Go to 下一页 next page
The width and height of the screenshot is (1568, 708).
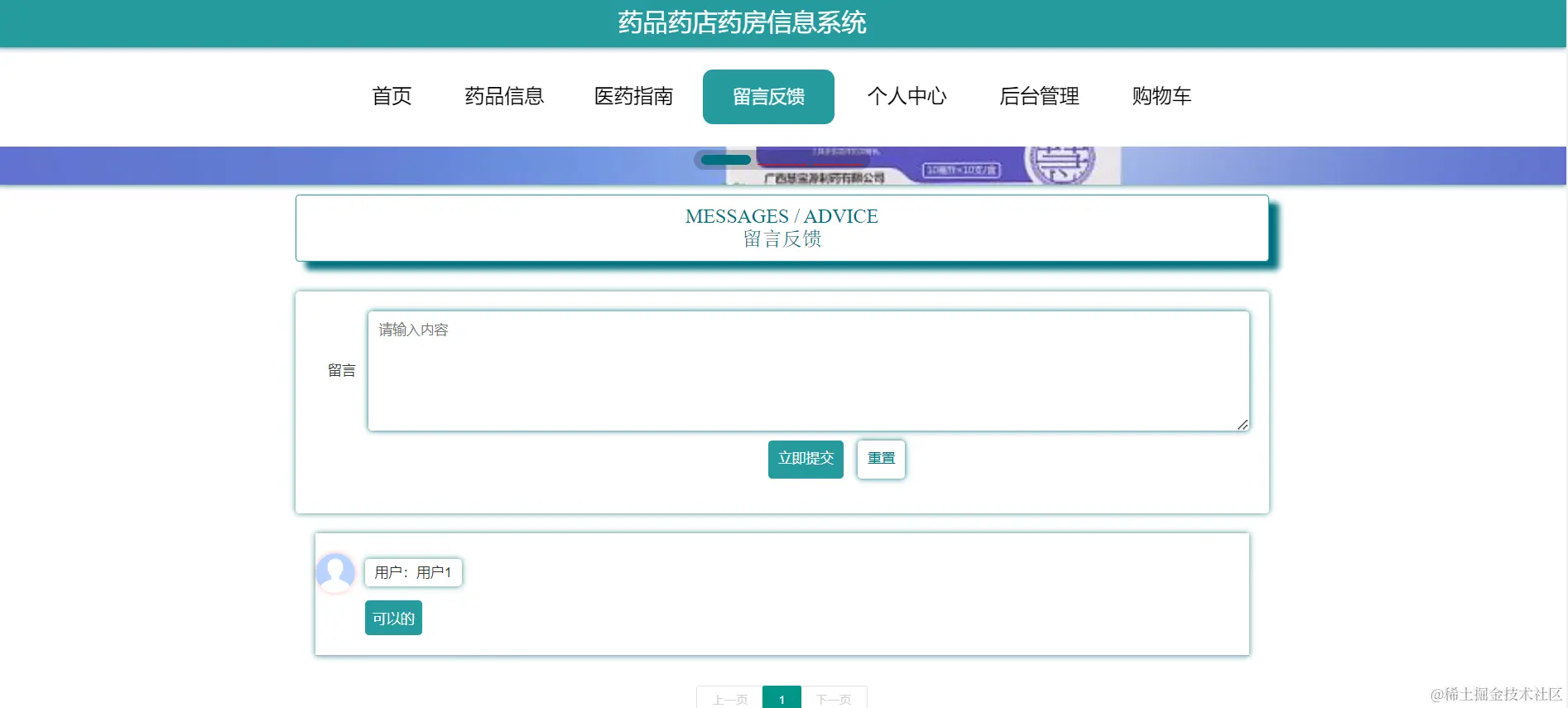[x=834, y=699]
